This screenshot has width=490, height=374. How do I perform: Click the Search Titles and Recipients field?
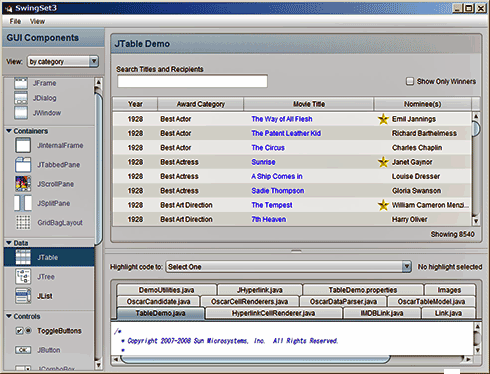tap(192, 81)
